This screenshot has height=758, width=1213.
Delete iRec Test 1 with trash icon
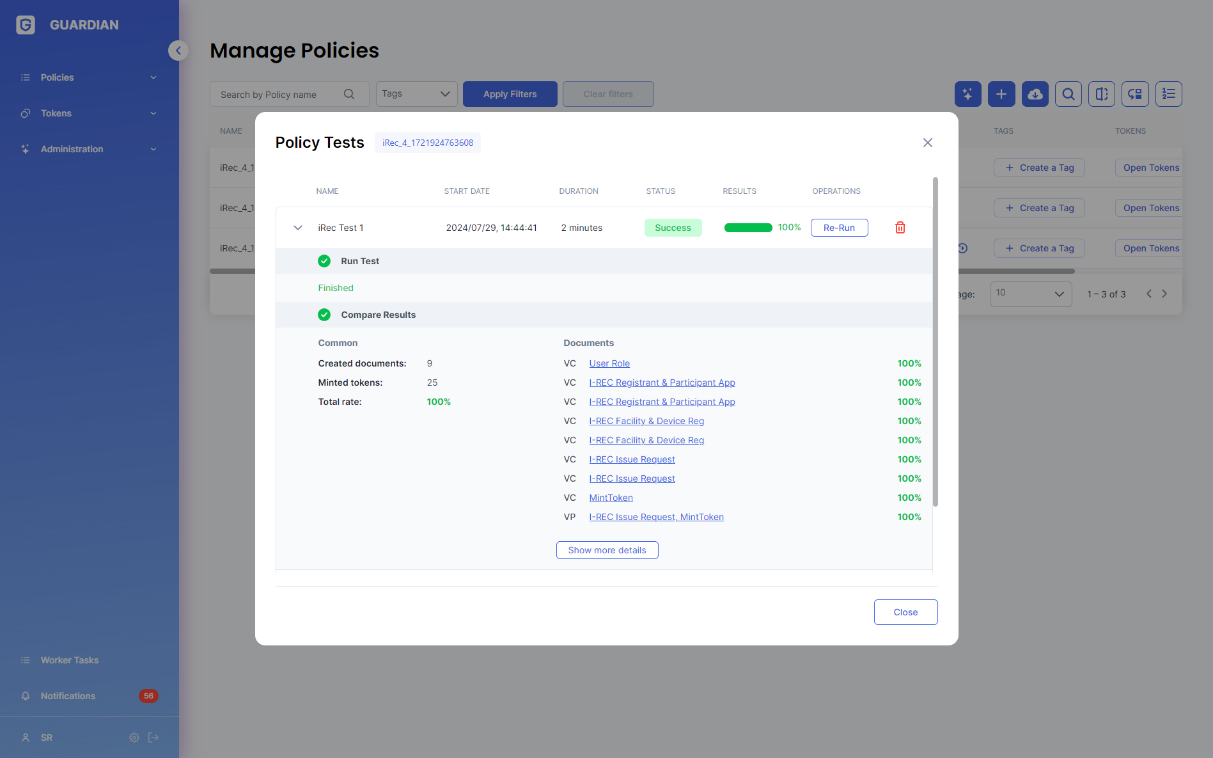tap(900, 228)
